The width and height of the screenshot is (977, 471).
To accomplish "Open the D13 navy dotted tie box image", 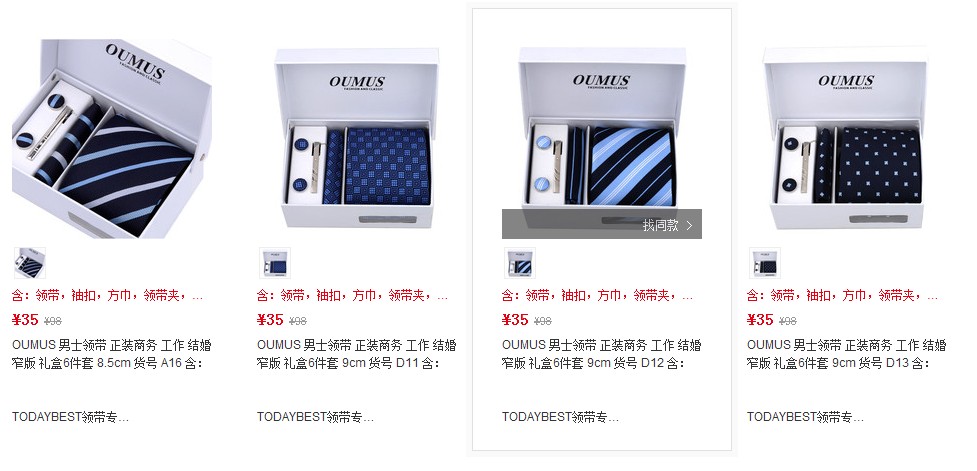I will pyautogui.click(x=846, y=138).
